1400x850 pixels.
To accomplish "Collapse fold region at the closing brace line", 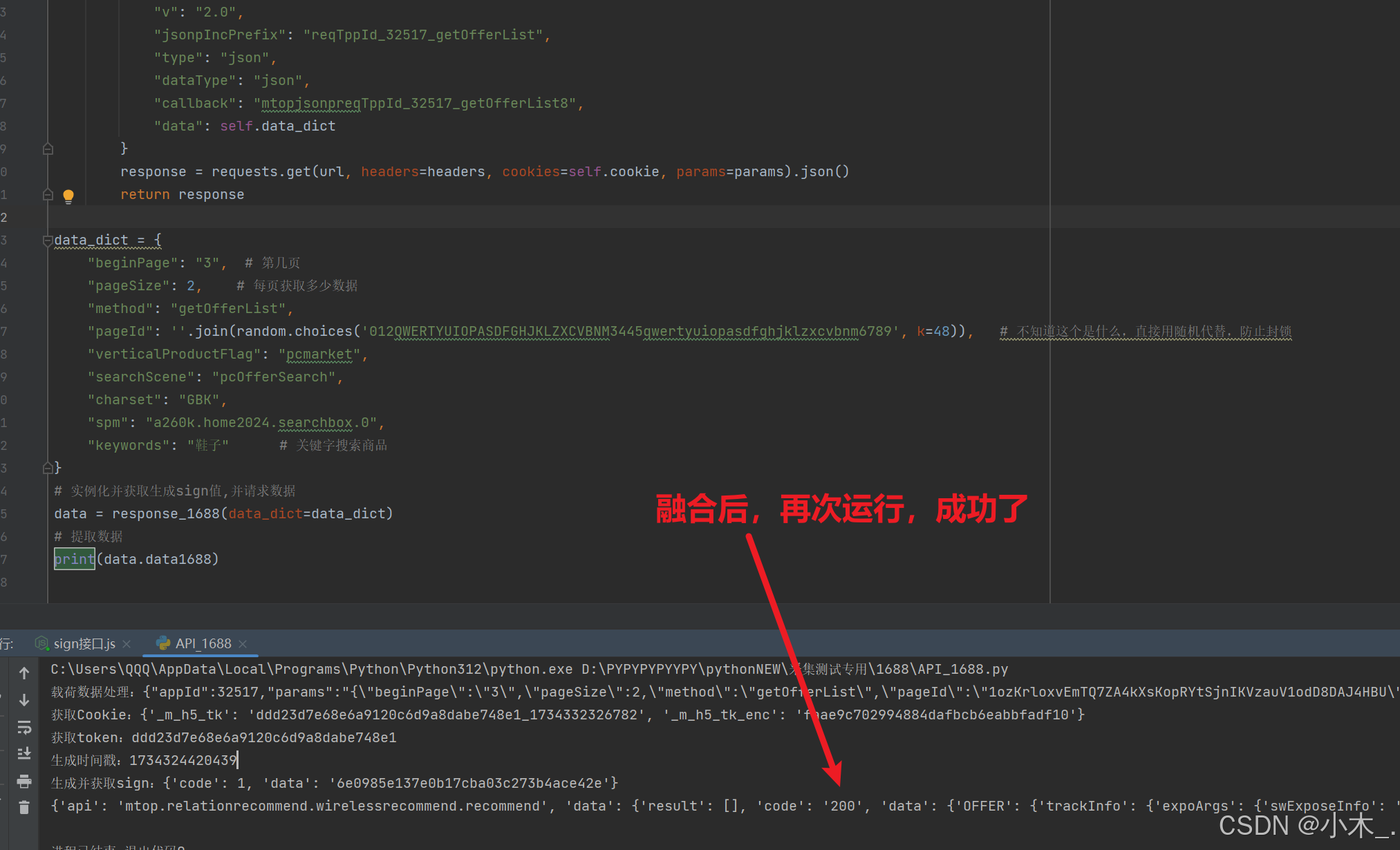I will pos(48,468).
